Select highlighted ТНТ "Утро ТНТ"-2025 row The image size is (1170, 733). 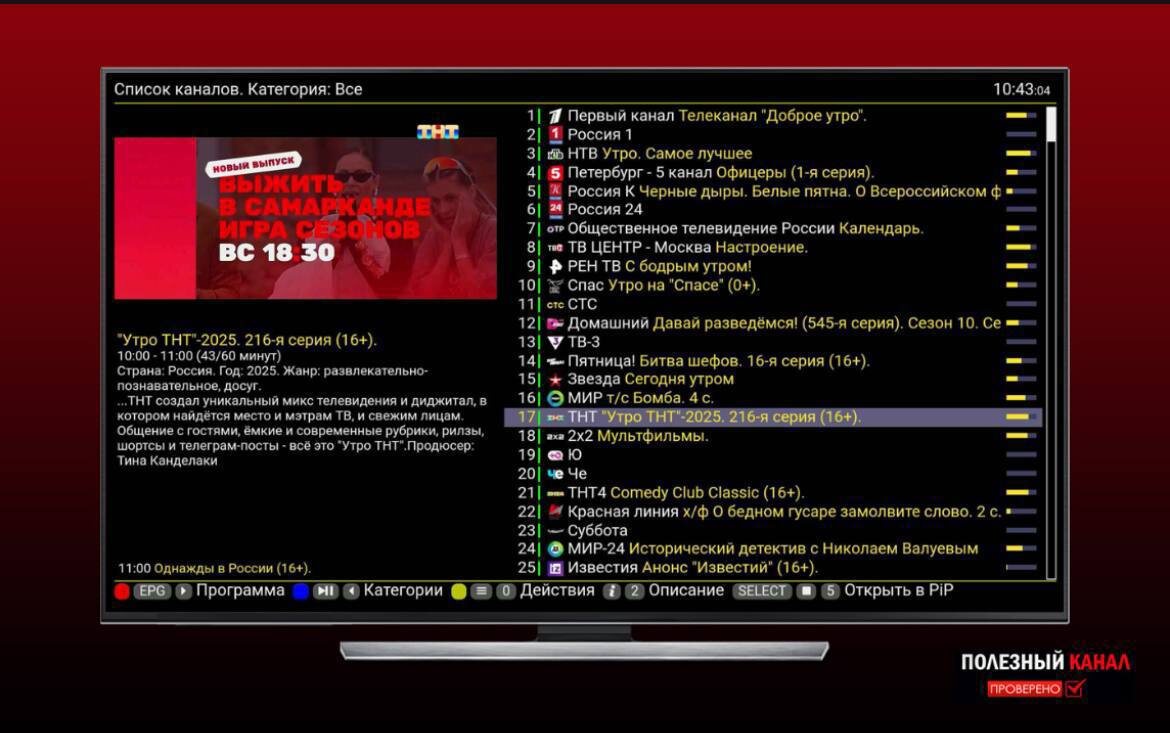tap(774, 417)
